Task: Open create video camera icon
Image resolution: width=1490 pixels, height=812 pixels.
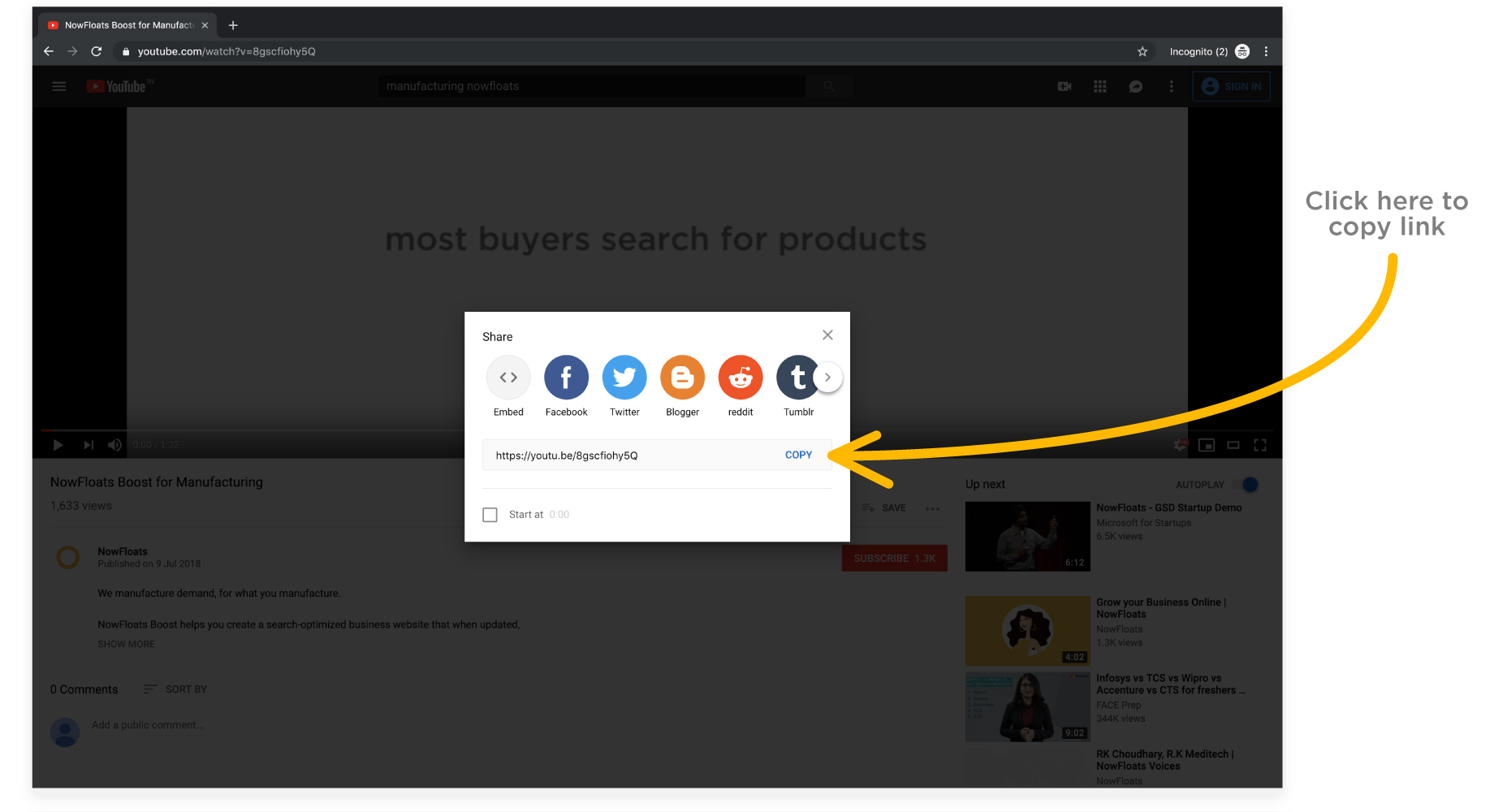Action: pos(1065,86)
